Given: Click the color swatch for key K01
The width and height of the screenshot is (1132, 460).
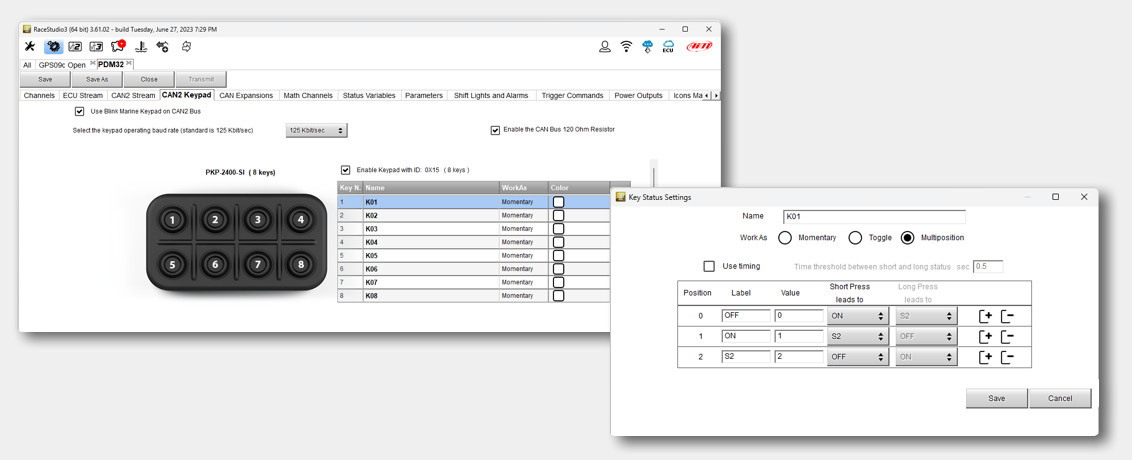Looking at the screenshot, I should 558,202.
